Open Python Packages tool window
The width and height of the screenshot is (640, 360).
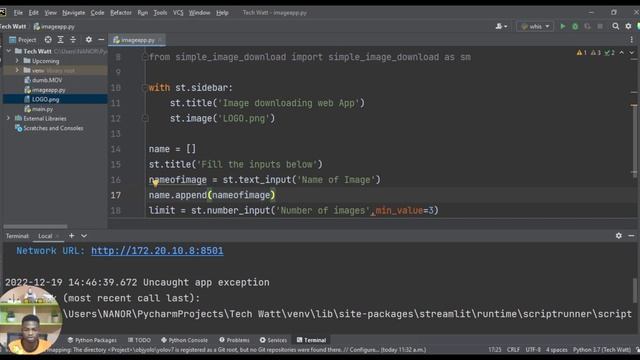(92, 340)
